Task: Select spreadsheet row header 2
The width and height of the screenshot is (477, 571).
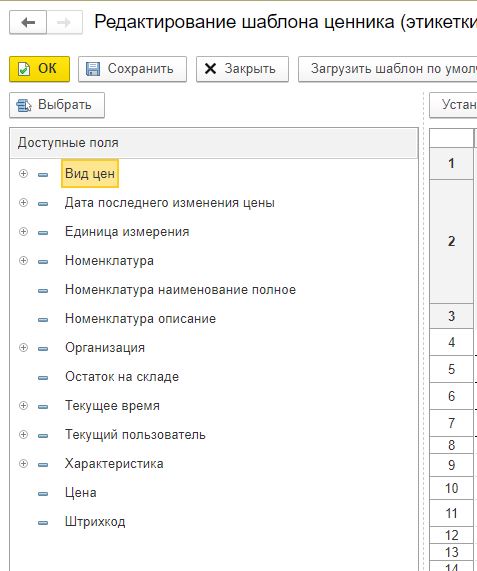Action: click(x=452, y=241)
